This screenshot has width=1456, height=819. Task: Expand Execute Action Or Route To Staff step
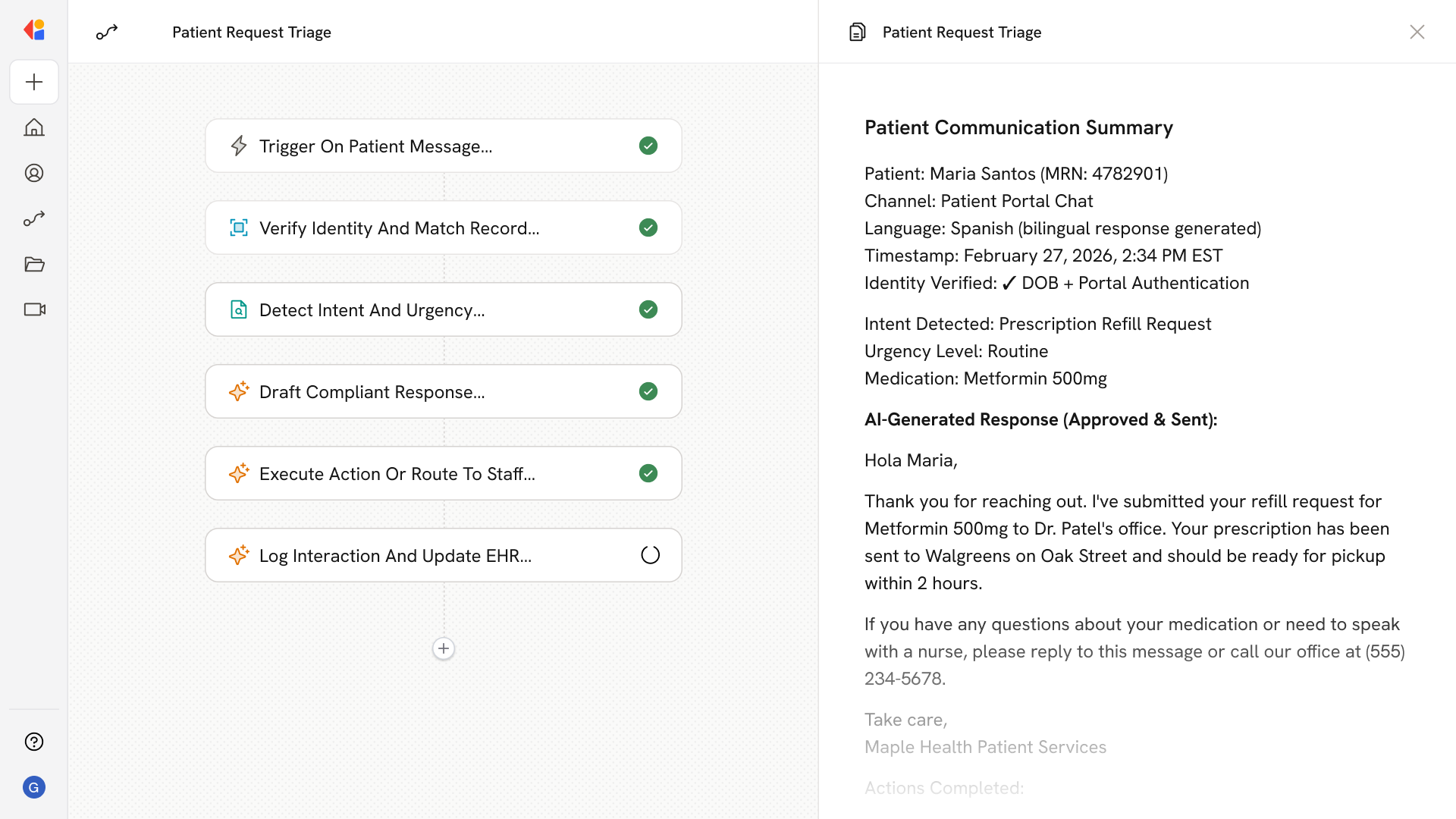click(x=397, y=473)
